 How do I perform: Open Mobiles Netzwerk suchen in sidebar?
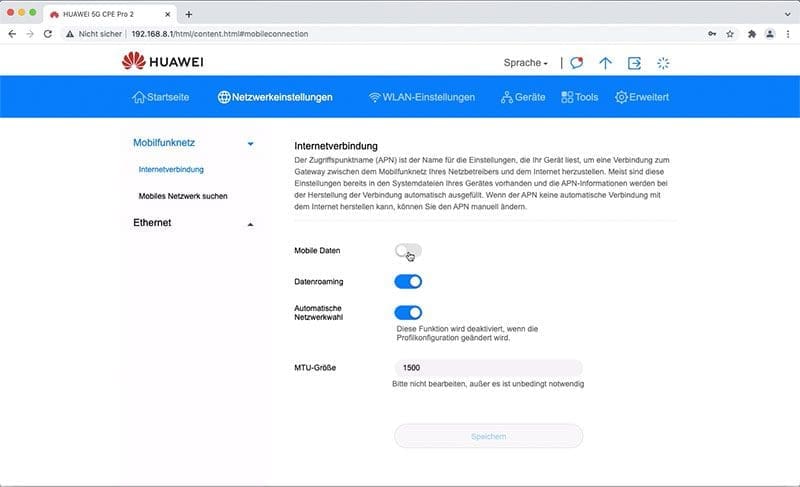click(x=183, y=196)
